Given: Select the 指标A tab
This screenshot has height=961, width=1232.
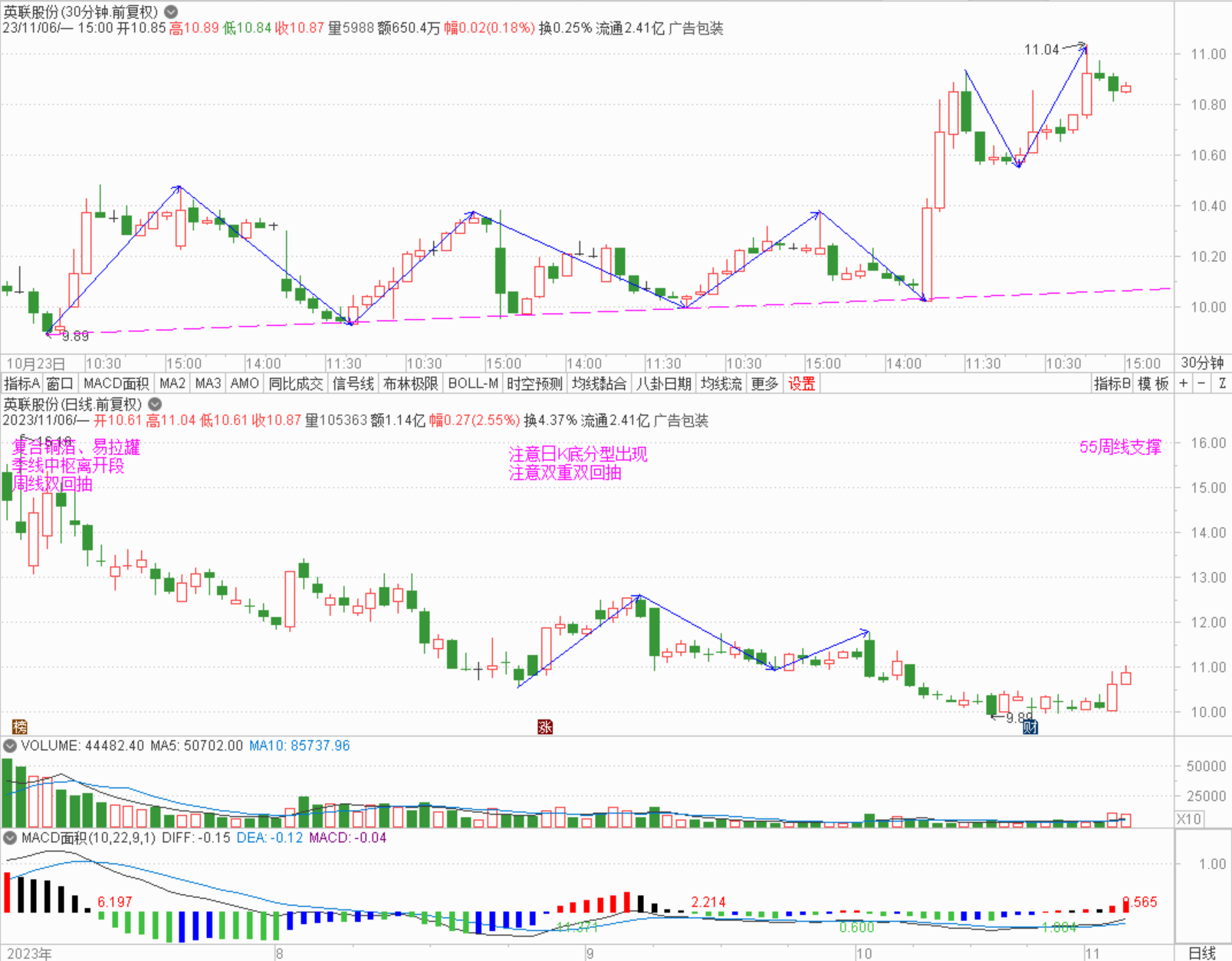Looking at the screenshot, I should point(21,383).
